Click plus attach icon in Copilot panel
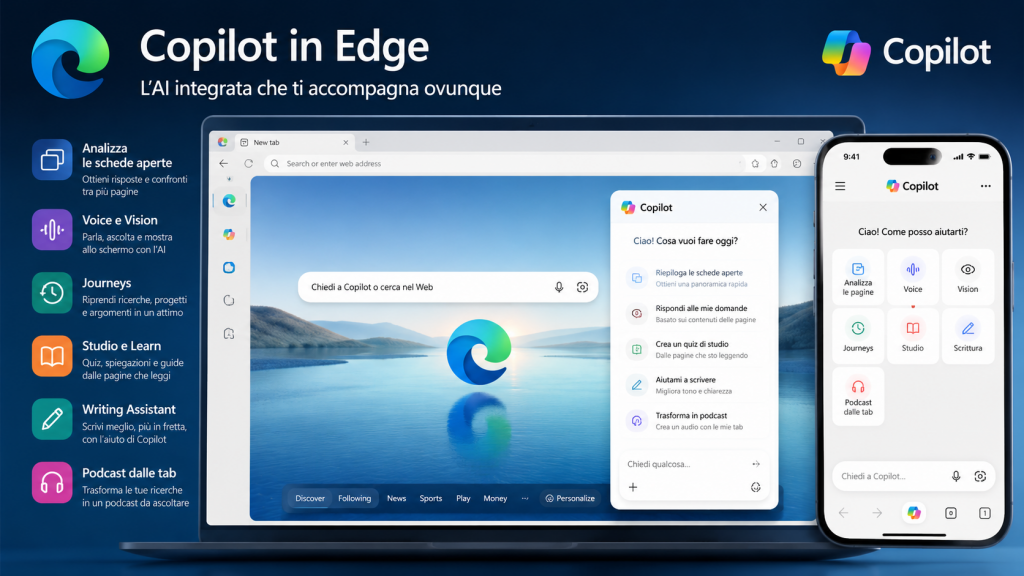 point(633,487)
